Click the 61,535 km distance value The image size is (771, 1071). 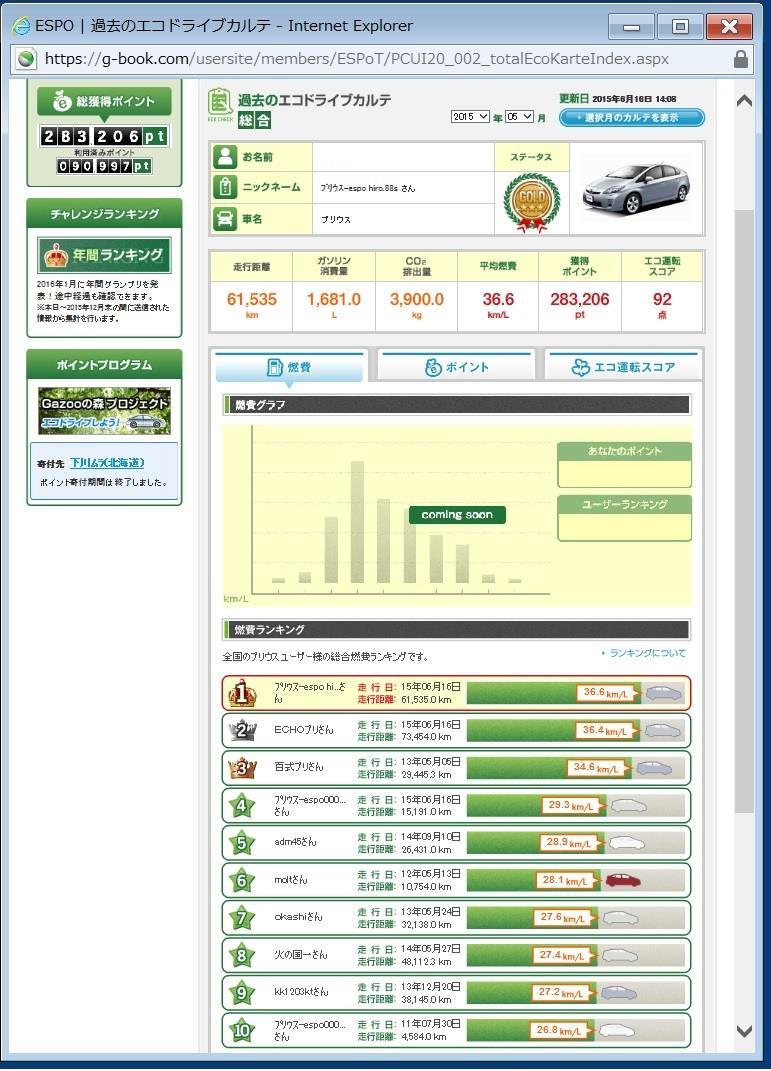coord(252,300)
